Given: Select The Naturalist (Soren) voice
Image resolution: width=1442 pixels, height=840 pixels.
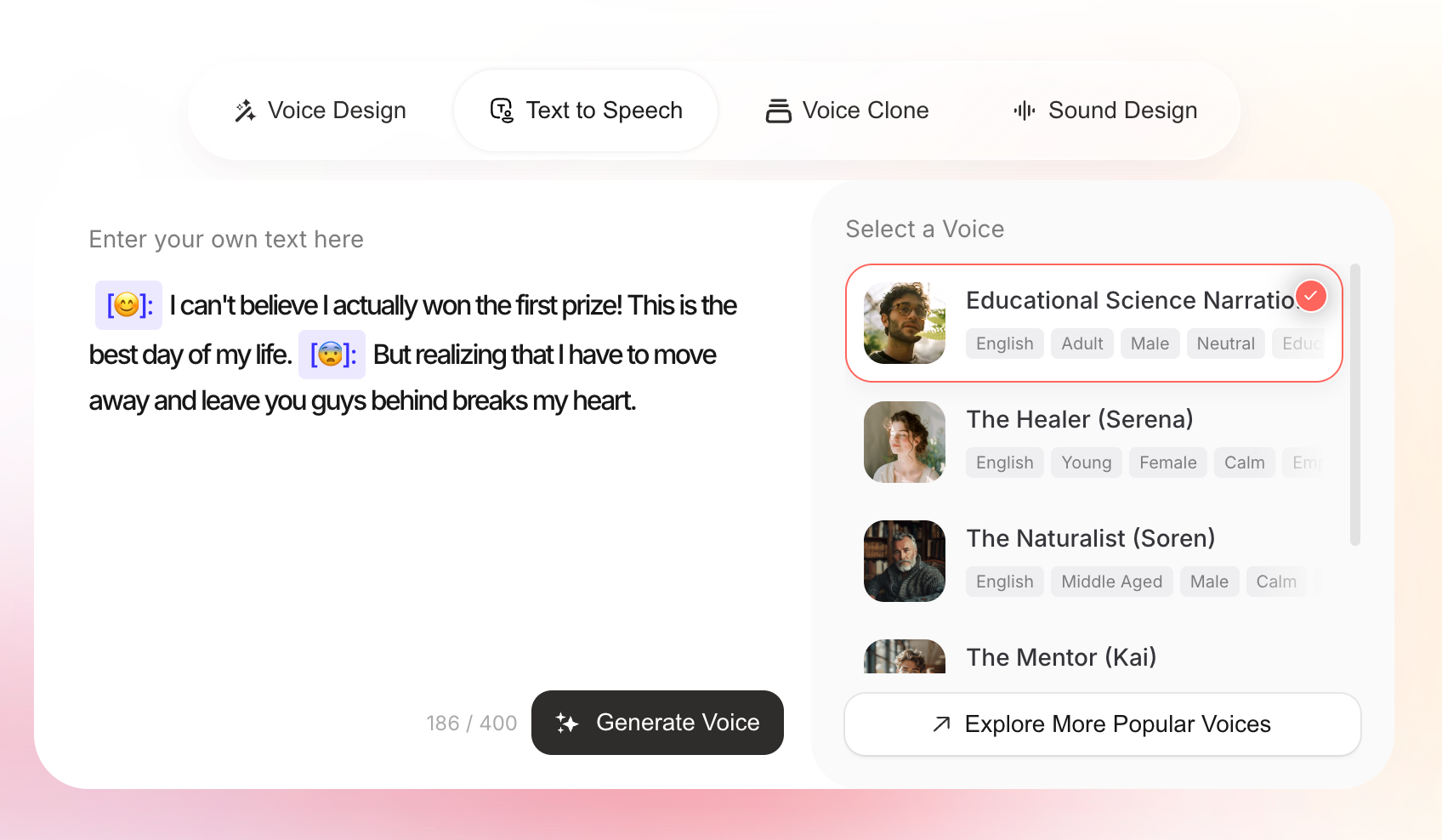Looking at the screenshot, I should click(1090, 538).
